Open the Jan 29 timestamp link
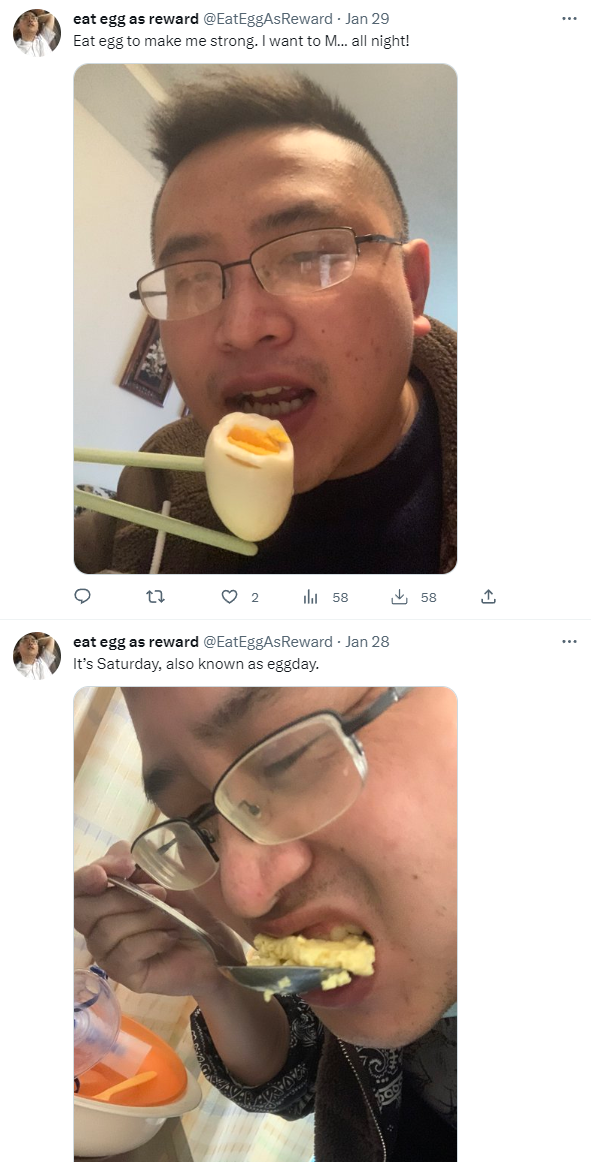This screenshot has height=1162, width=591. pos(367,19)
